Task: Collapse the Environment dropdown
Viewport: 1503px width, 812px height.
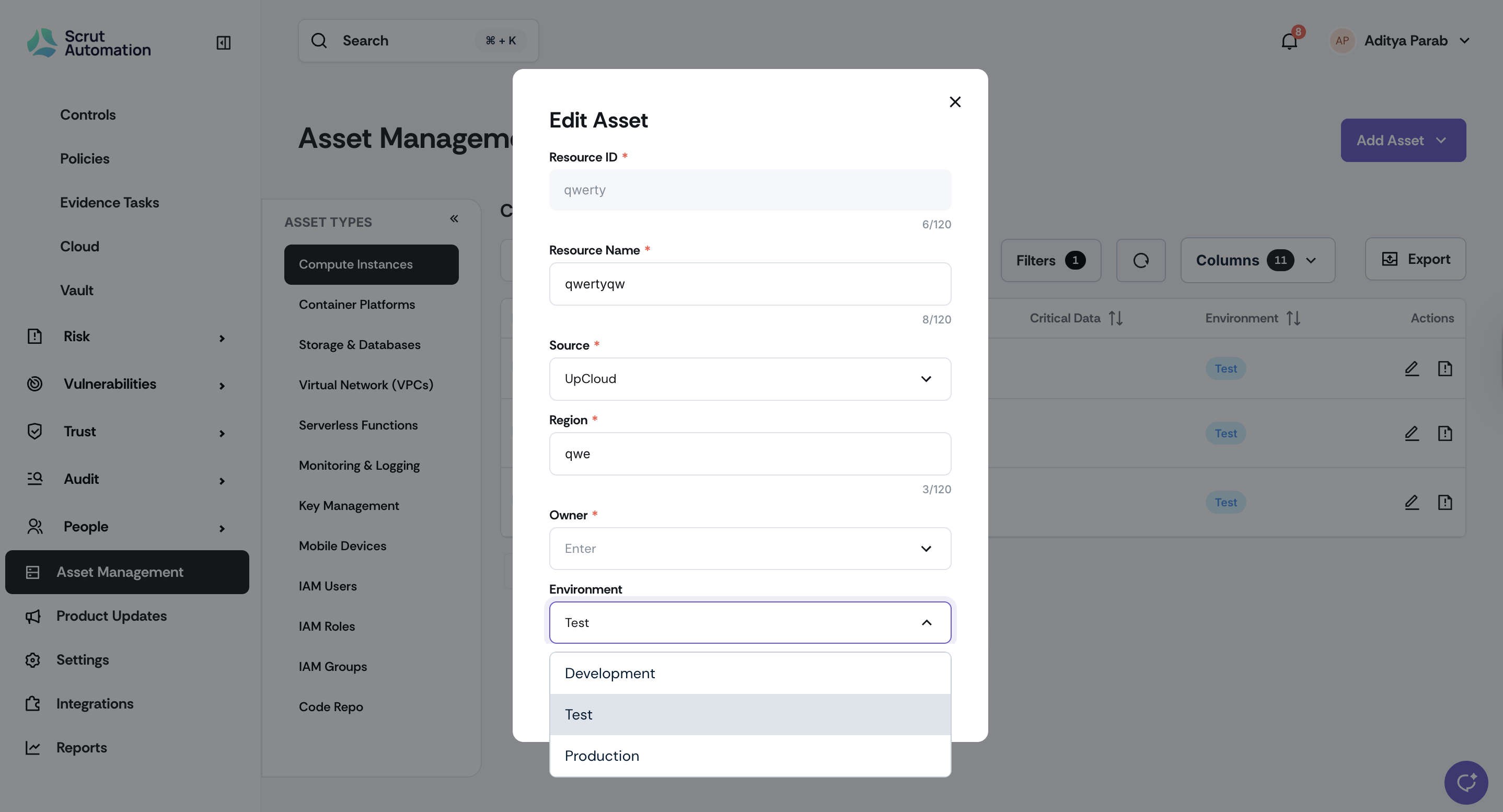Action: click(x=926, y=622)
